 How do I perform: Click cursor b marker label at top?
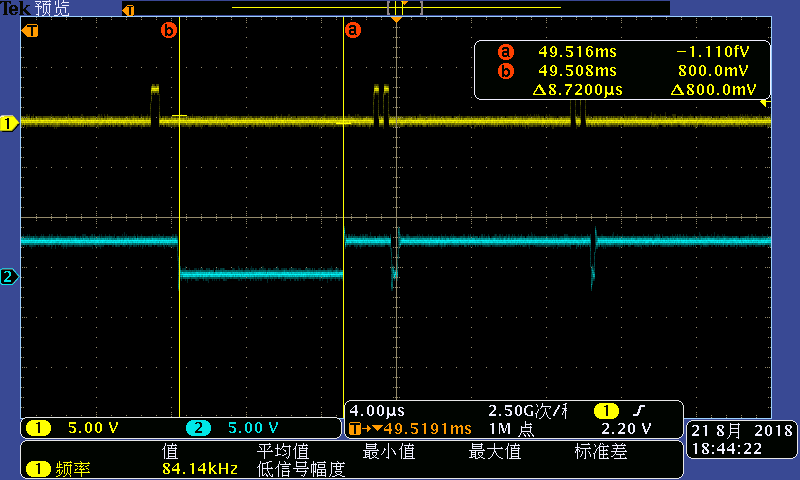click(x=169, y=30)
